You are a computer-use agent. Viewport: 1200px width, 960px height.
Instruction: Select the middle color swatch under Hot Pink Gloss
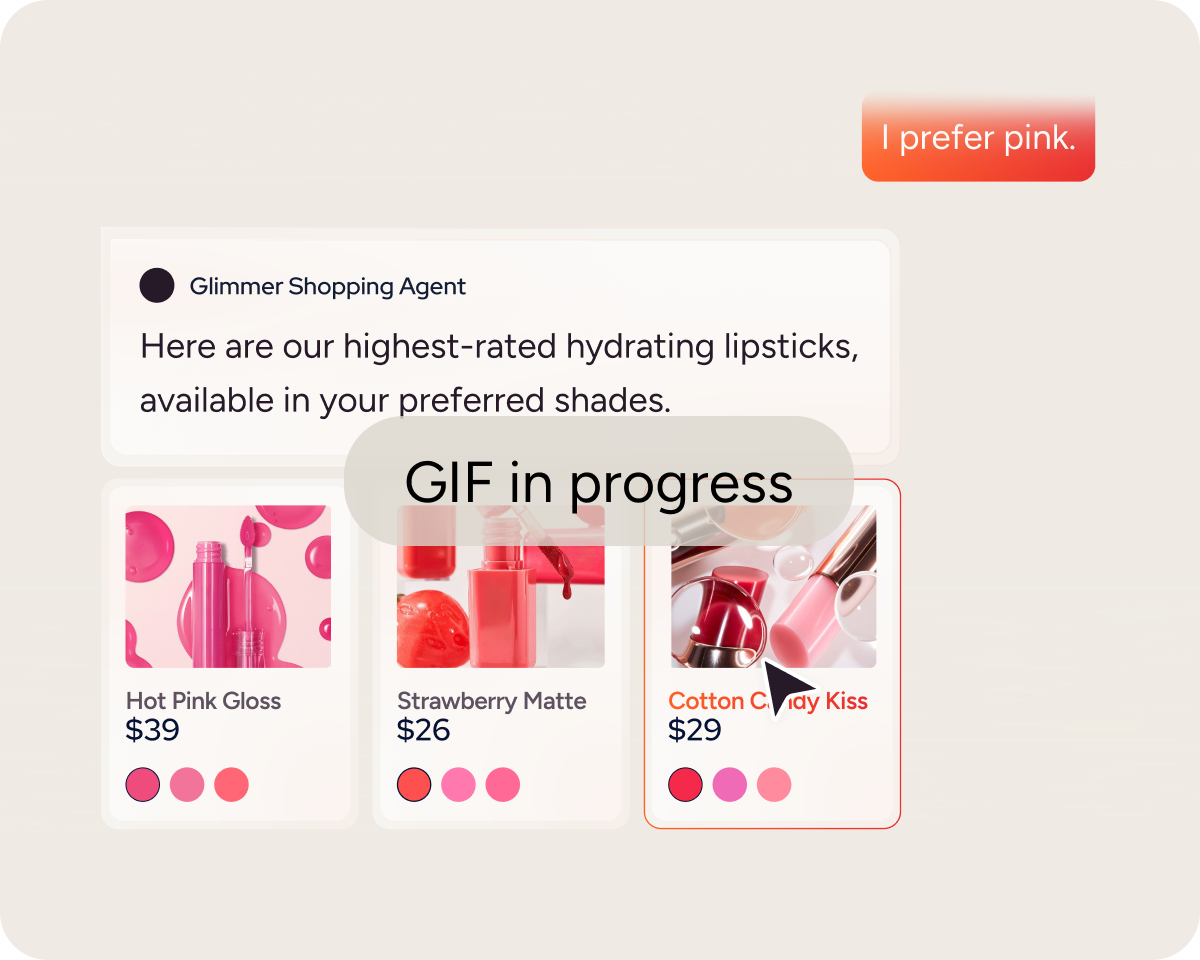pyautogui.click(x=187, y=785)
